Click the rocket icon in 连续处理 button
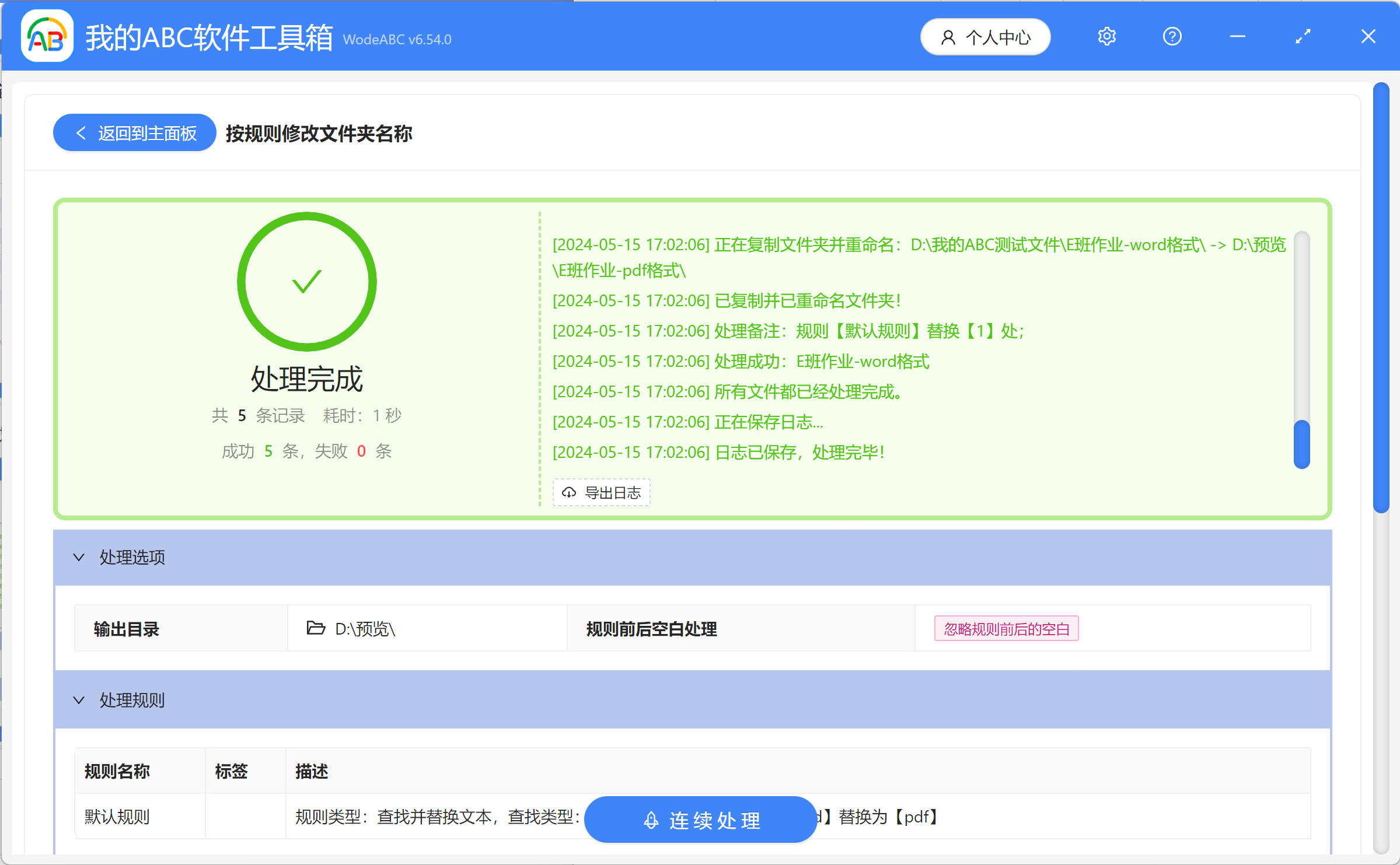Image resolution: width=1400 pixels, height=865 pixels. pyautogui.click(x=650, y=819)
